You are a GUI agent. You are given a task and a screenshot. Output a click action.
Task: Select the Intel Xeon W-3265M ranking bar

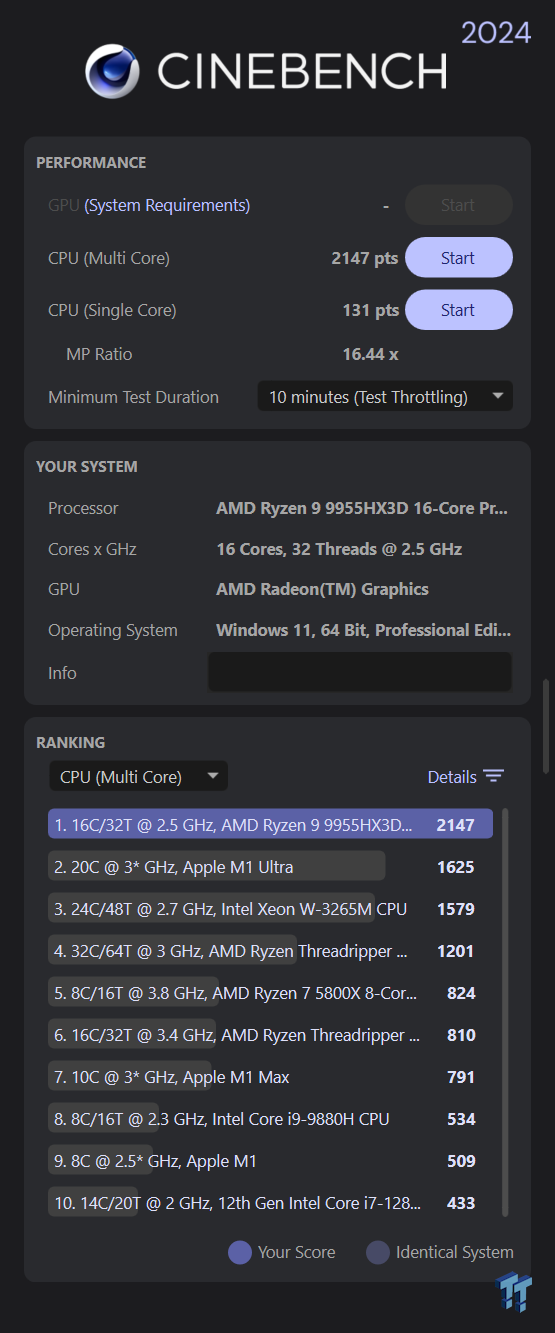pos(270,908)
